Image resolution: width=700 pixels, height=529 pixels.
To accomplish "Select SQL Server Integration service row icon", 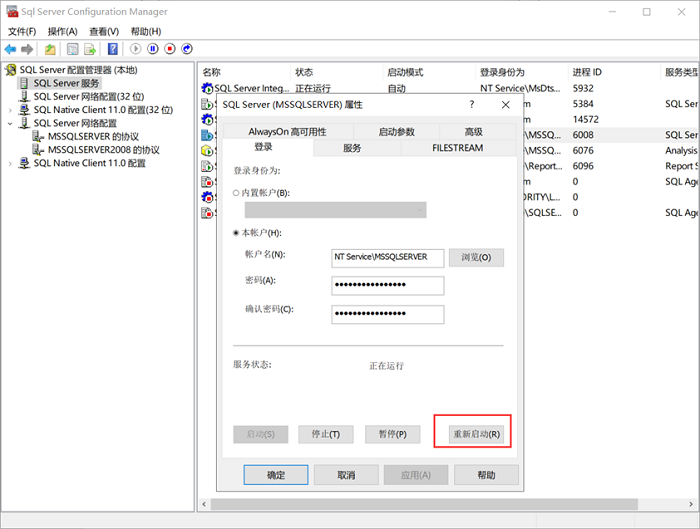I will (x=207, y=88).
